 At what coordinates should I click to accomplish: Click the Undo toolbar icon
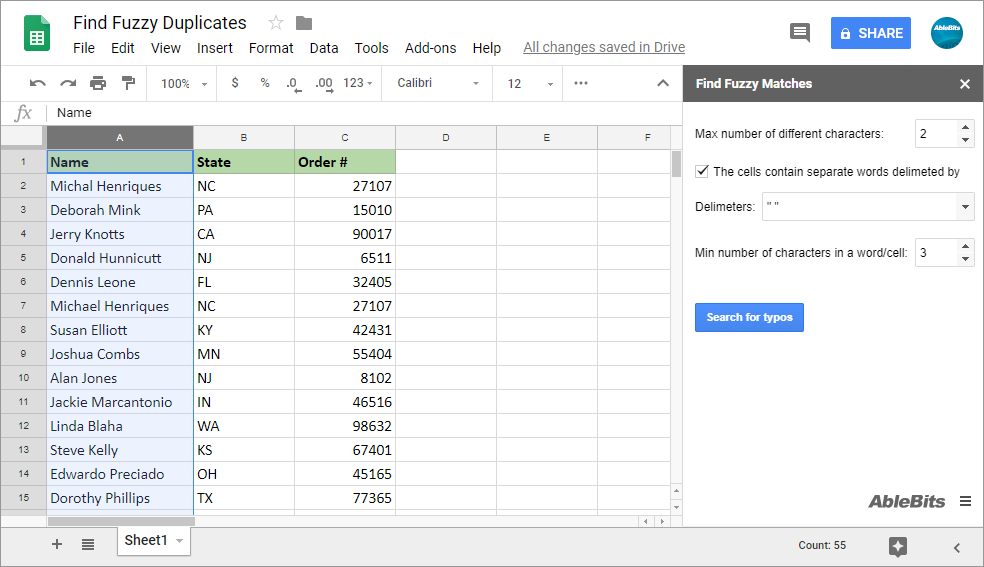tap(38, 83)
